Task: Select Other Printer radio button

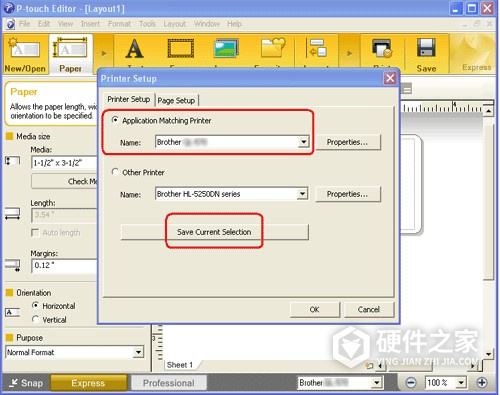Action: click(x=115, y=172)
